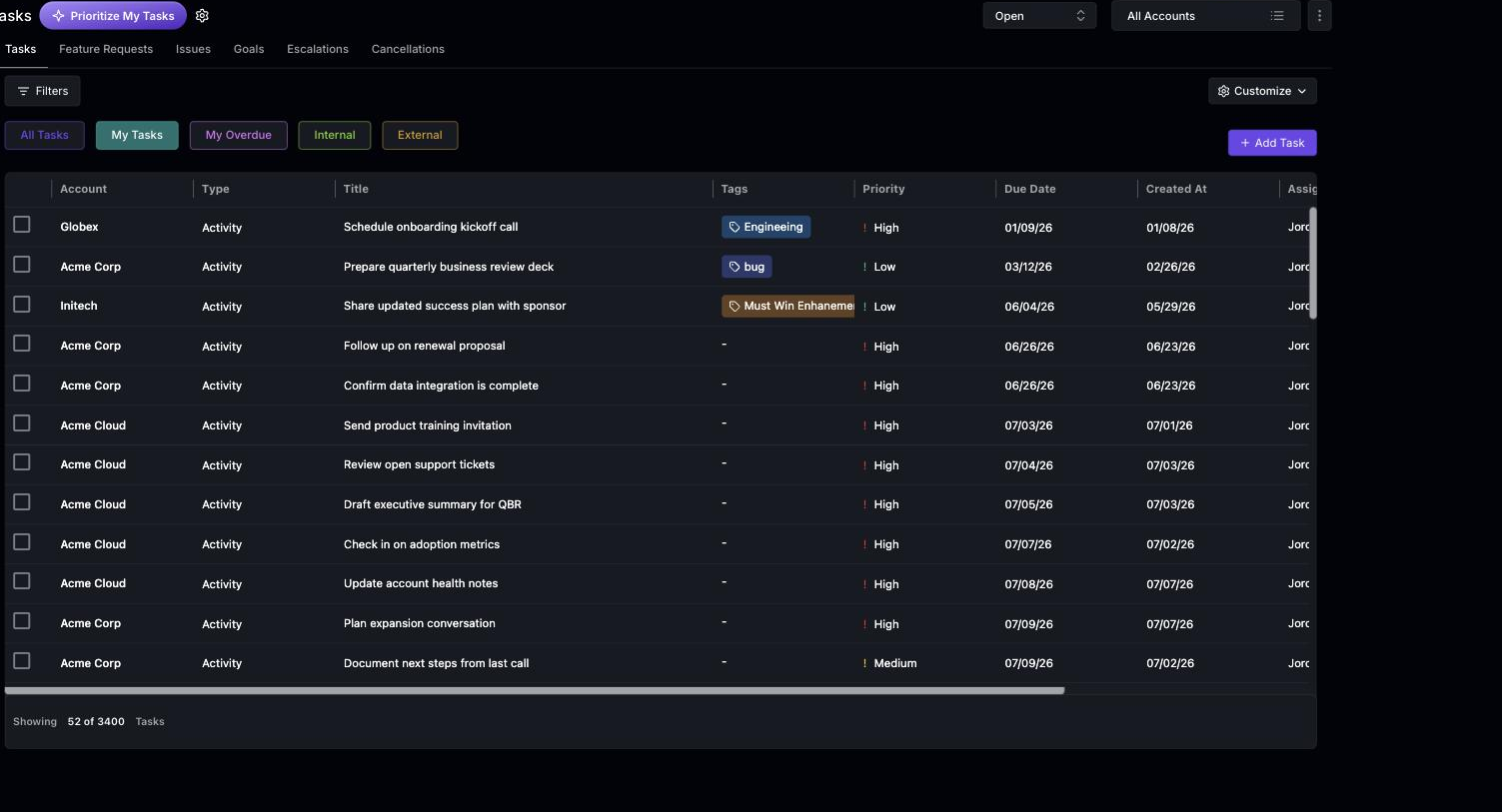Open the Open status dropdown
The image size is (1502, 812).
coord(1039,16)
